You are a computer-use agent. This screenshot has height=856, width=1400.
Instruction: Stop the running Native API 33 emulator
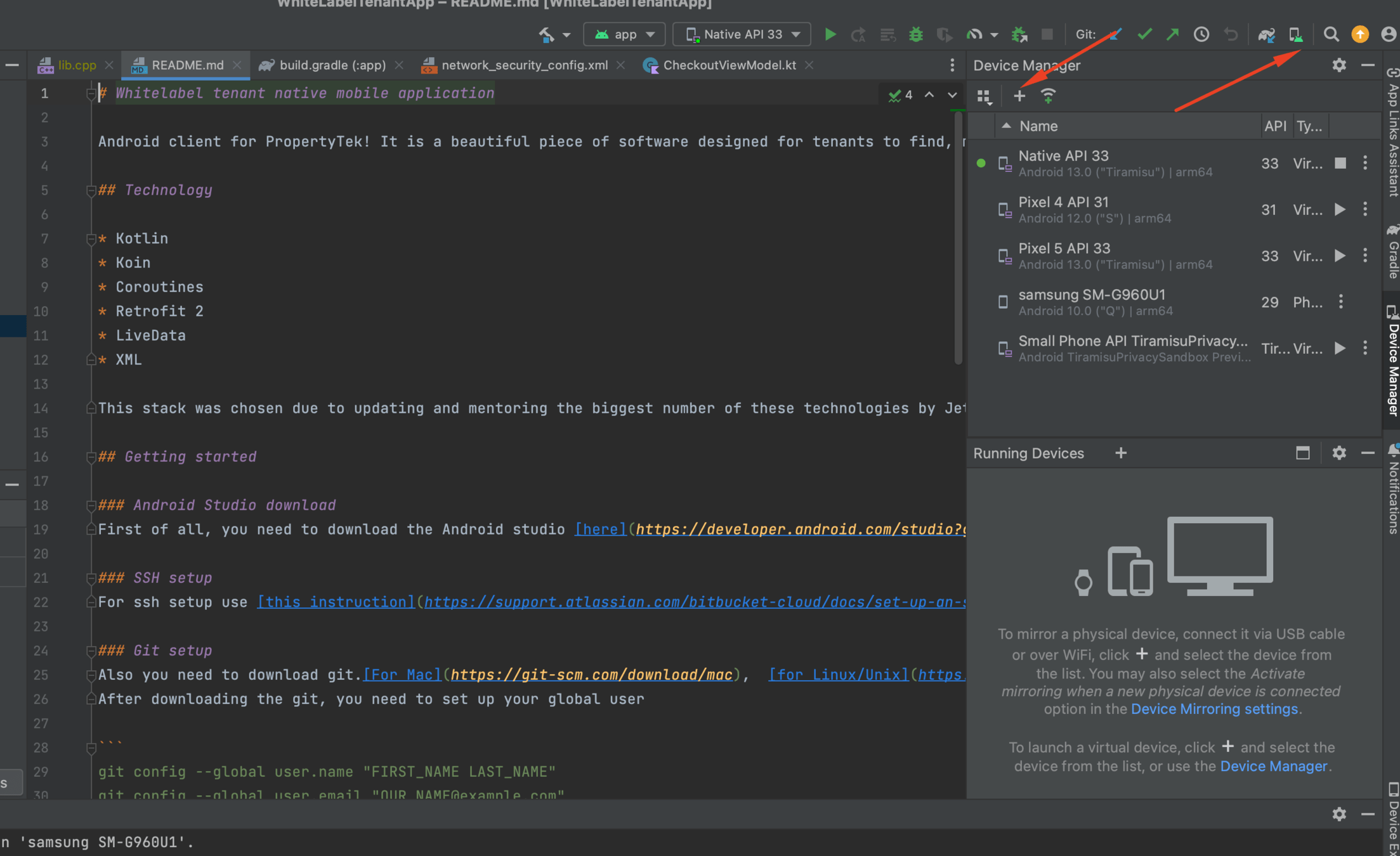1340,163
